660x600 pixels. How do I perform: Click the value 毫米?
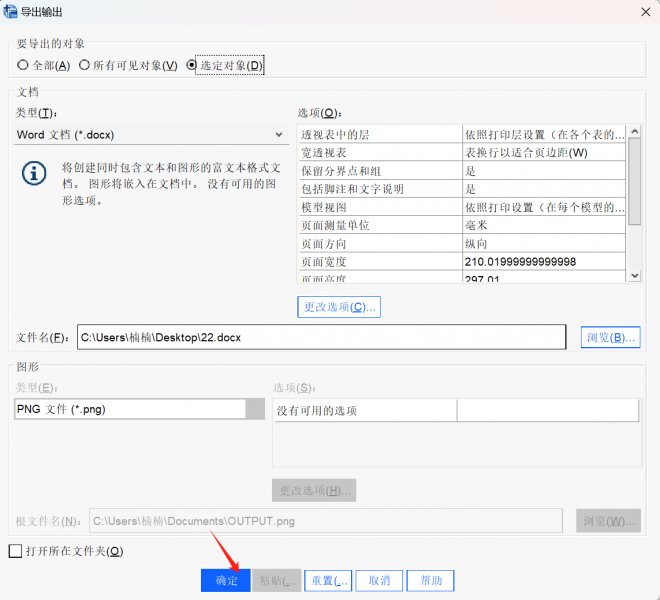(476, 225)
